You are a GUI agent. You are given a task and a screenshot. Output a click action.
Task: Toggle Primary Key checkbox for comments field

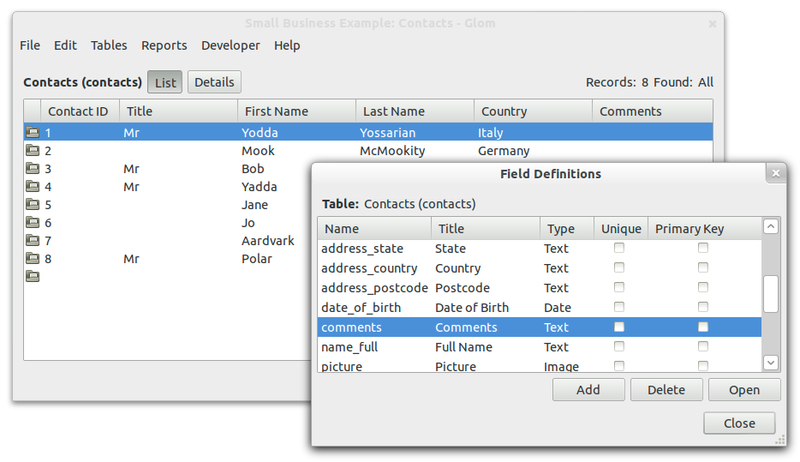pyautogui.click(x=703, y=326)
